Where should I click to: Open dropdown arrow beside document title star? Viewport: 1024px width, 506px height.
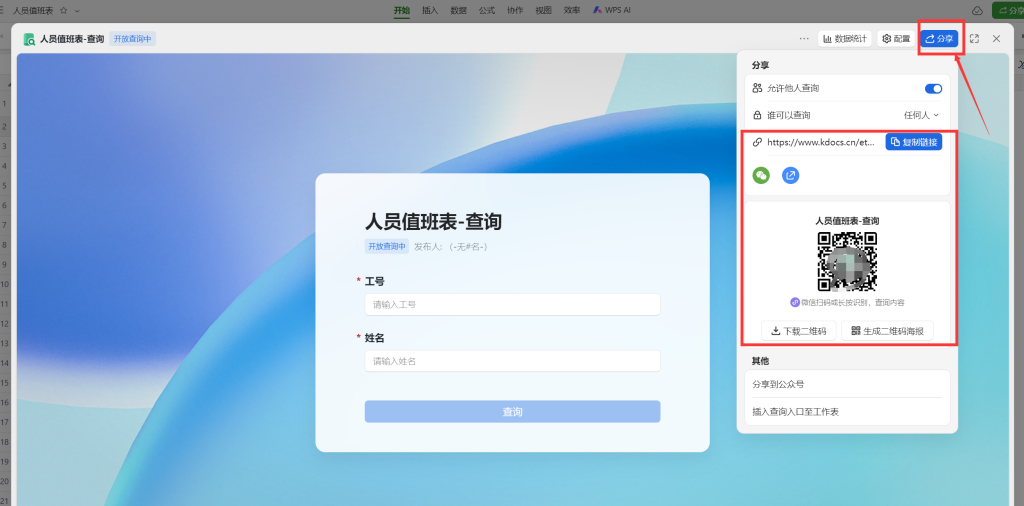[x=78, y=10]
